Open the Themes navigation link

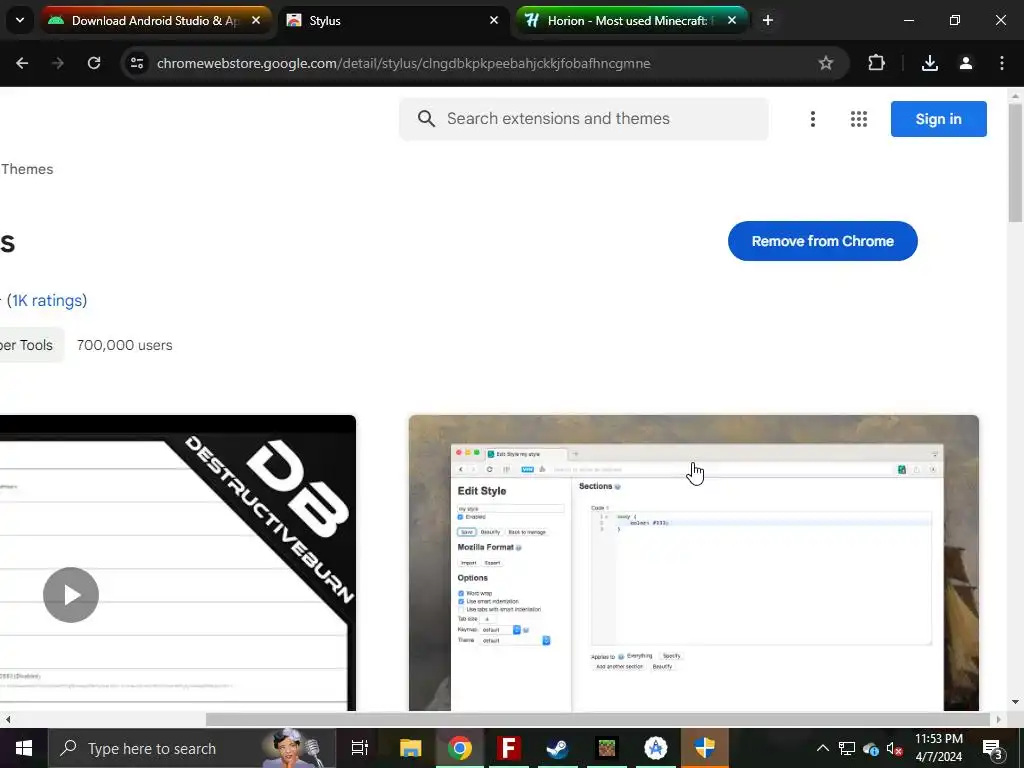coord(27,169)
